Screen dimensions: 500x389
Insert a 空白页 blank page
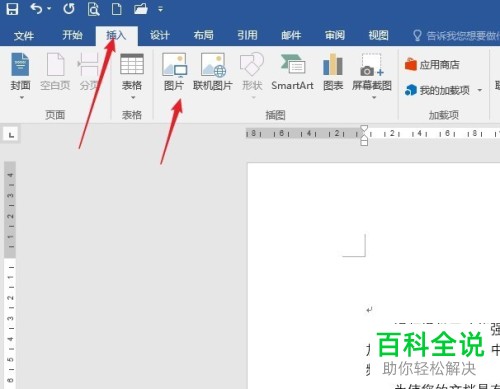click(55, 72)
